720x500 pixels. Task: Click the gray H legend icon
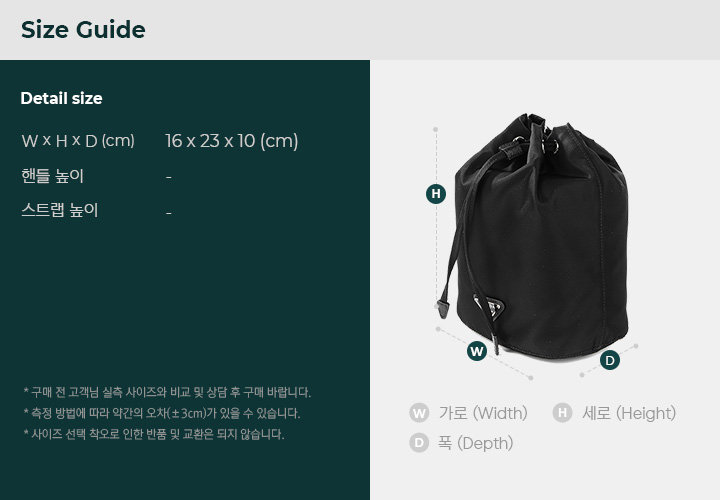point(562,413)
